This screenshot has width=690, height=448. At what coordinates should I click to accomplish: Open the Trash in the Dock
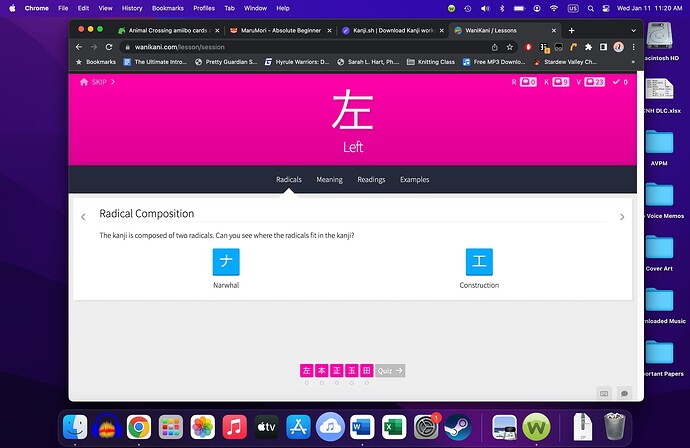(614, 426)
